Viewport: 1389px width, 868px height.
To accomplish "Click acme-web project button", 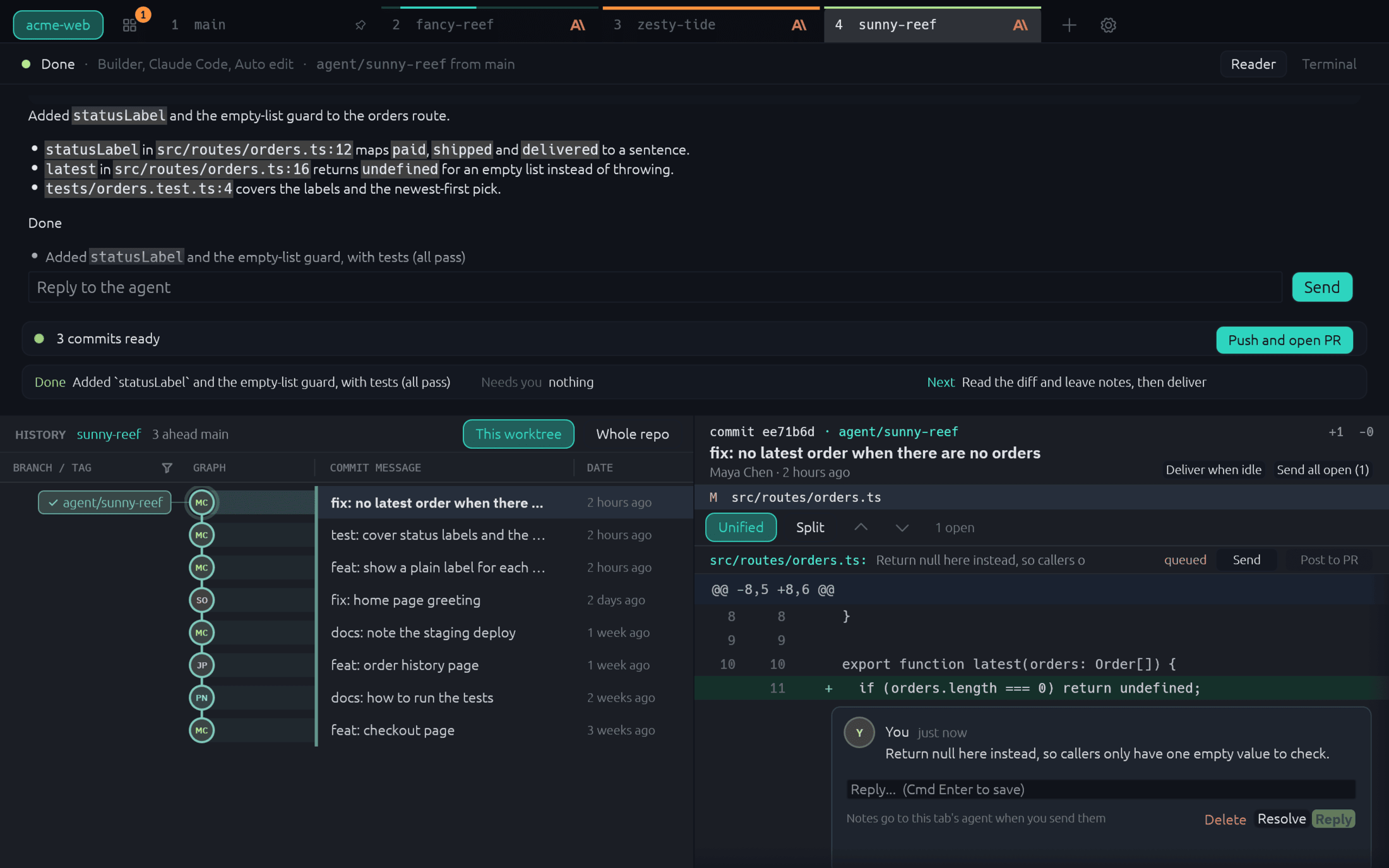I will [x=58, y=25].
